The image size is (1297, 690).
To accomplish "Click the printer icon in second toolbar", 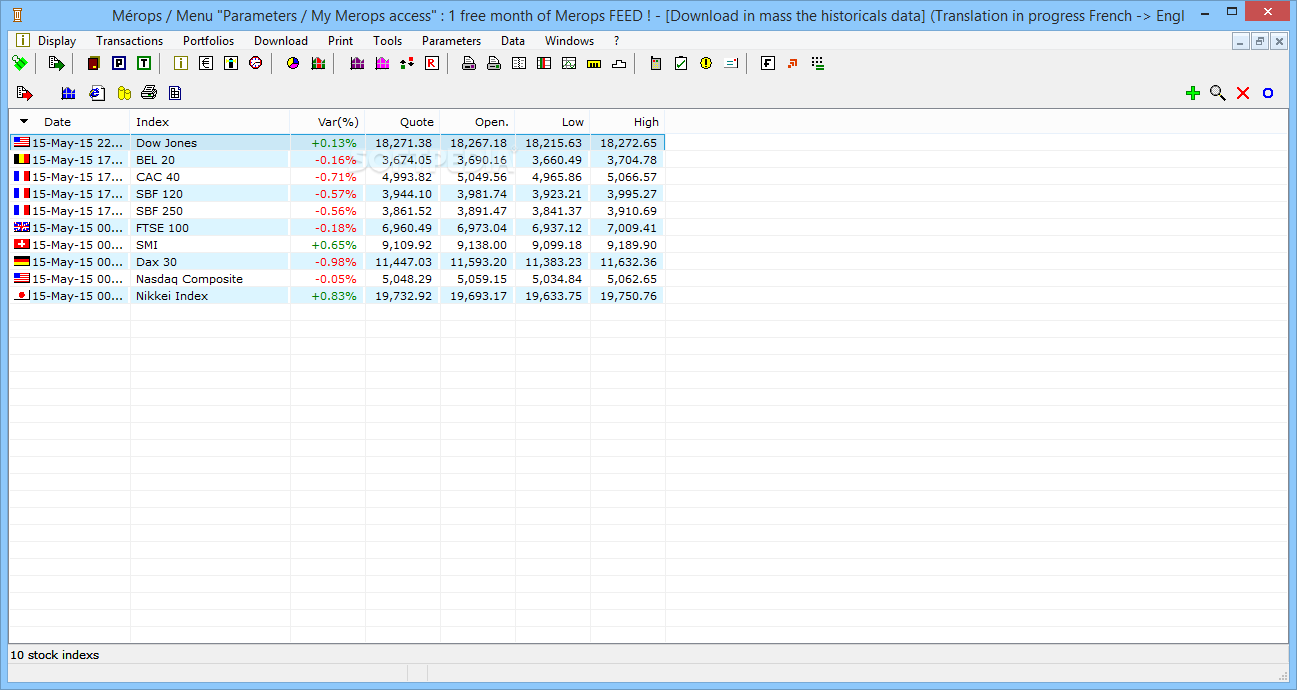I will tap(149, 93).
